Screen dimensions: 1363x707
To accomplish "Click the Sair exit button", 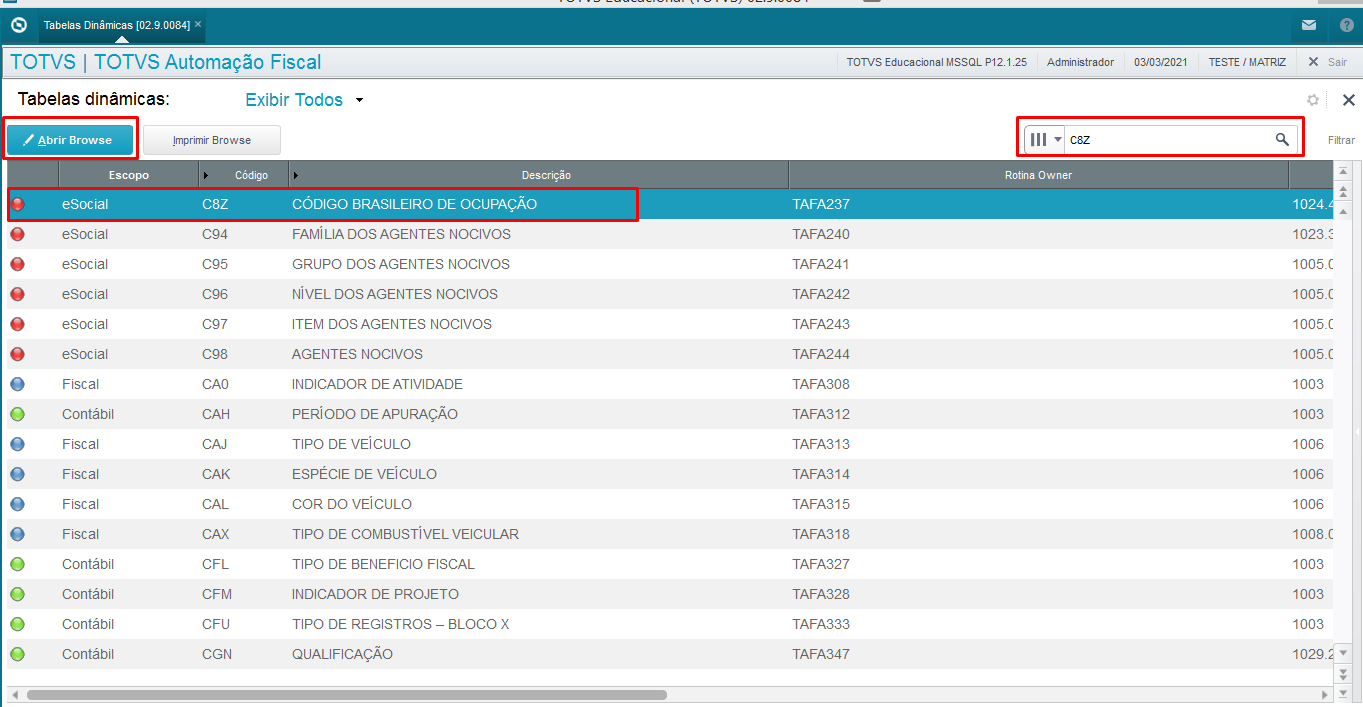I will point(1328,62).
